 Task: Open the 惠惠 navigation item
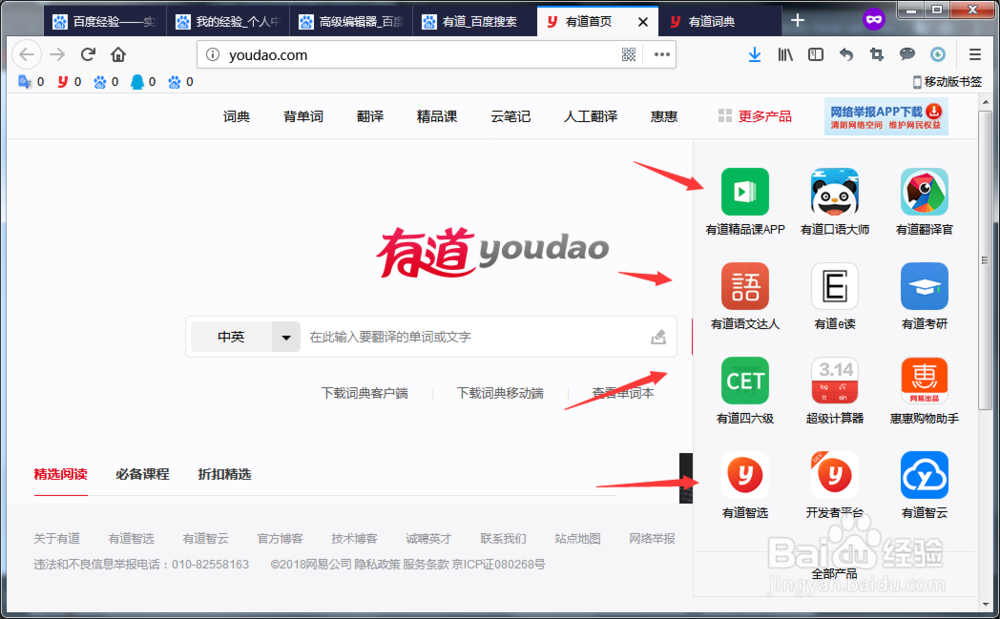tap(664, 117)
